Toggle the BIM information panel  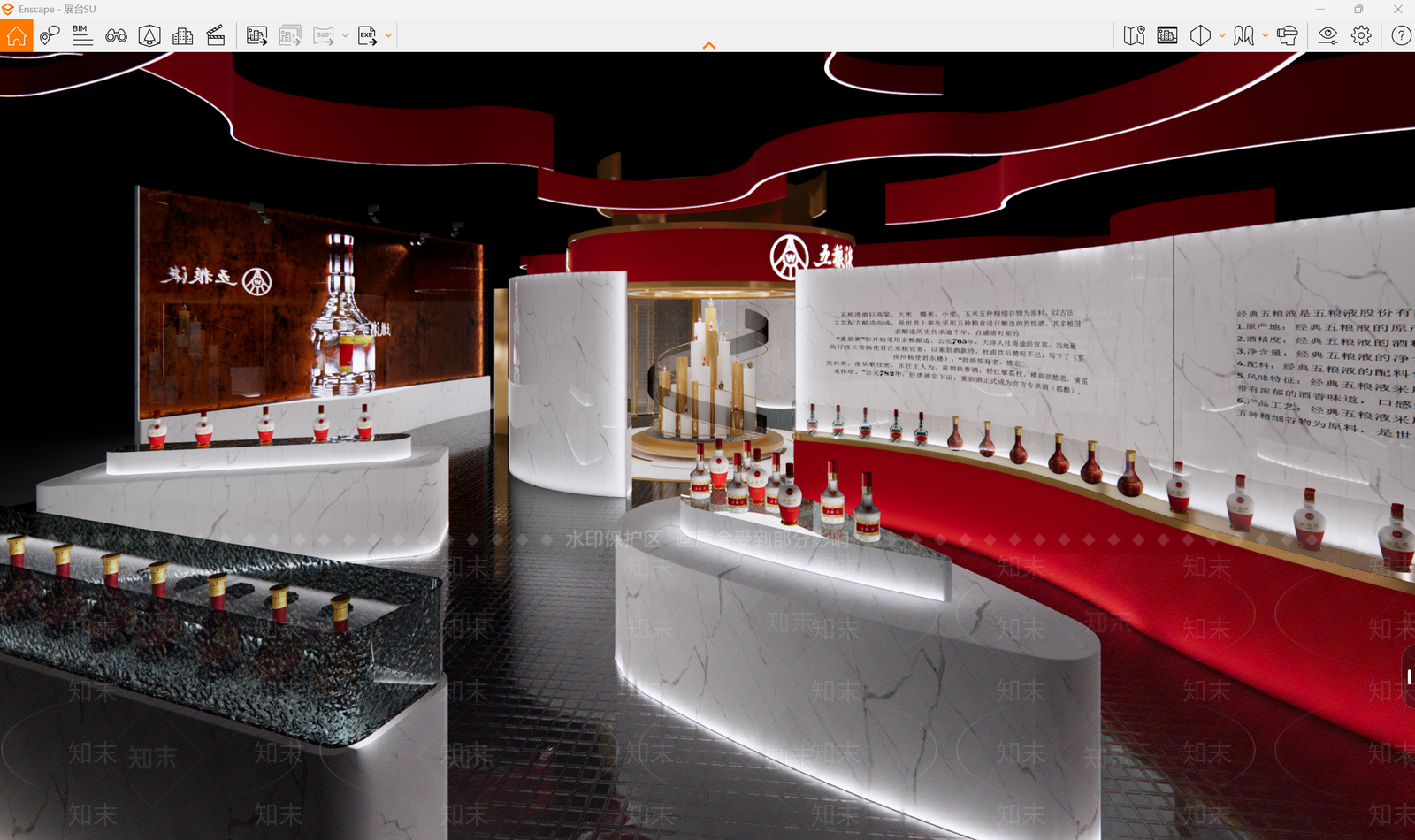point(82,35)
